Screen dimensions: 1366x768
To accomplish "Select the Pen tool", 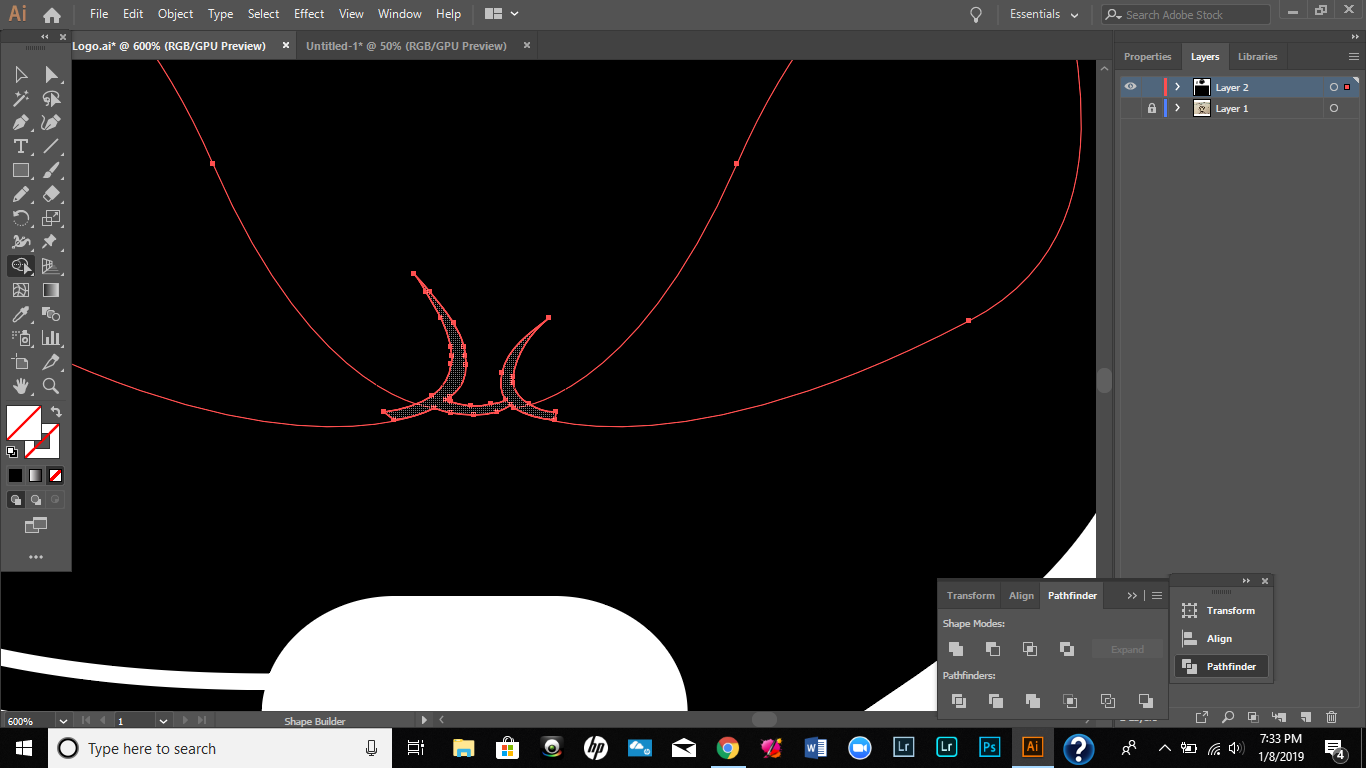I will tap(20, 122).
